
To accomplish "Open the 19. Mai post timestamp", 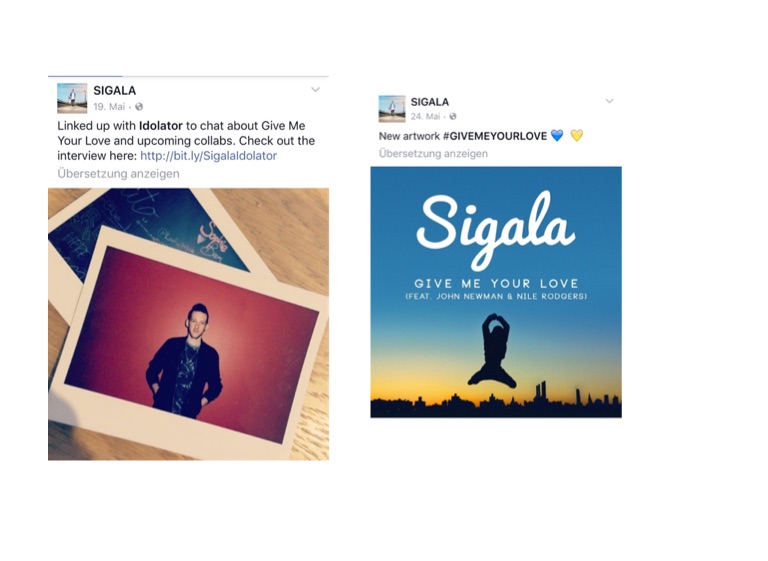I will coord(109,107).
